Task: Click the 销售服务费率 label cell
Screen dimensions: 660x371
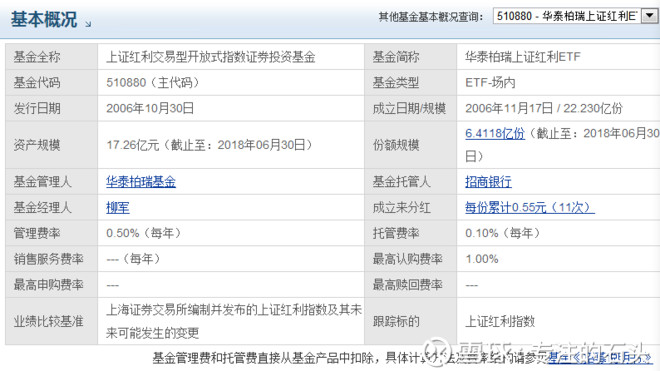Action: click(x=51, y=259)
